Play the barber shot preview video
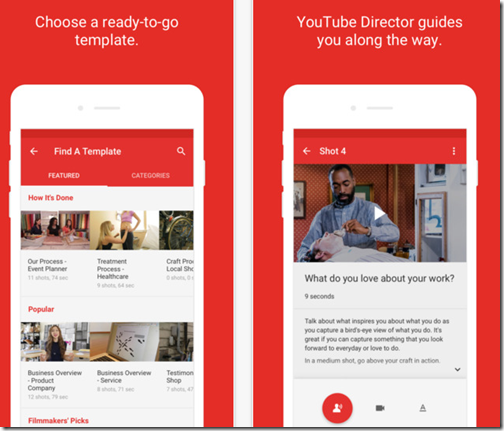The image size is (504, 431). click(379, 213)
